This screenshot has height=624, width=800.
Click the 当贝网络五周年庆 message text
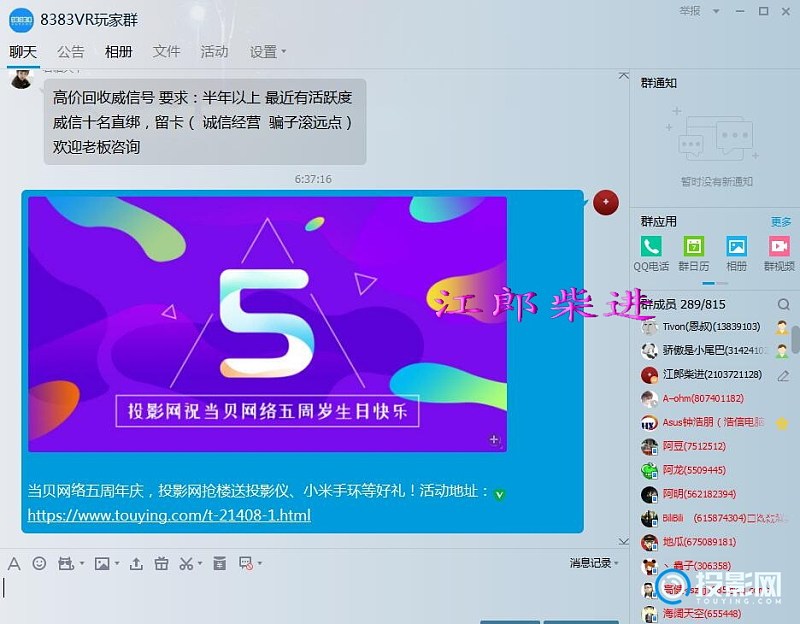(x=258, y=491)
